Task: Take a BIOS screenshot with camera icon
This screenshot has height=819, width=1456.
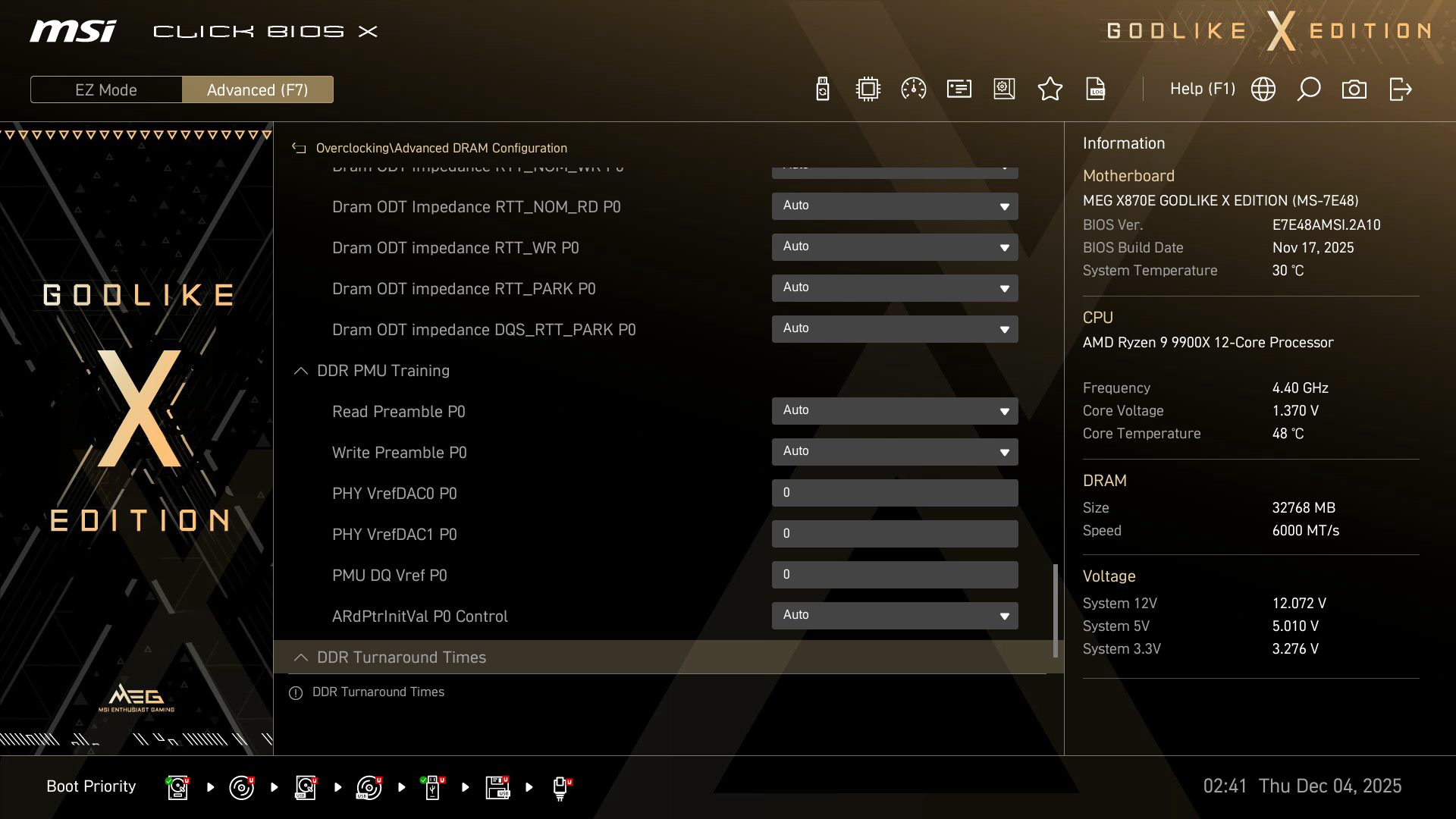Action: tap(1354, 89)
